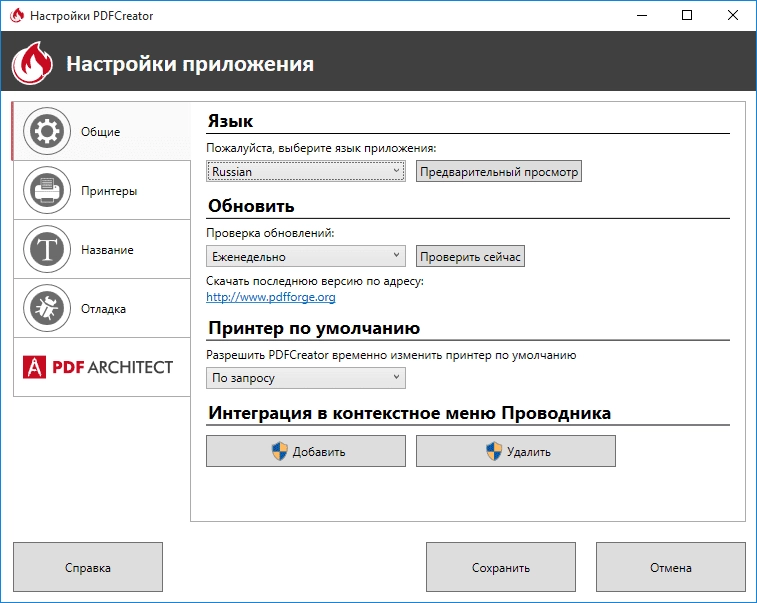Viewport: 757px width, 603px height.
Task: Minimize the Настройки PDFCreator window
Action: pos(642,15)
